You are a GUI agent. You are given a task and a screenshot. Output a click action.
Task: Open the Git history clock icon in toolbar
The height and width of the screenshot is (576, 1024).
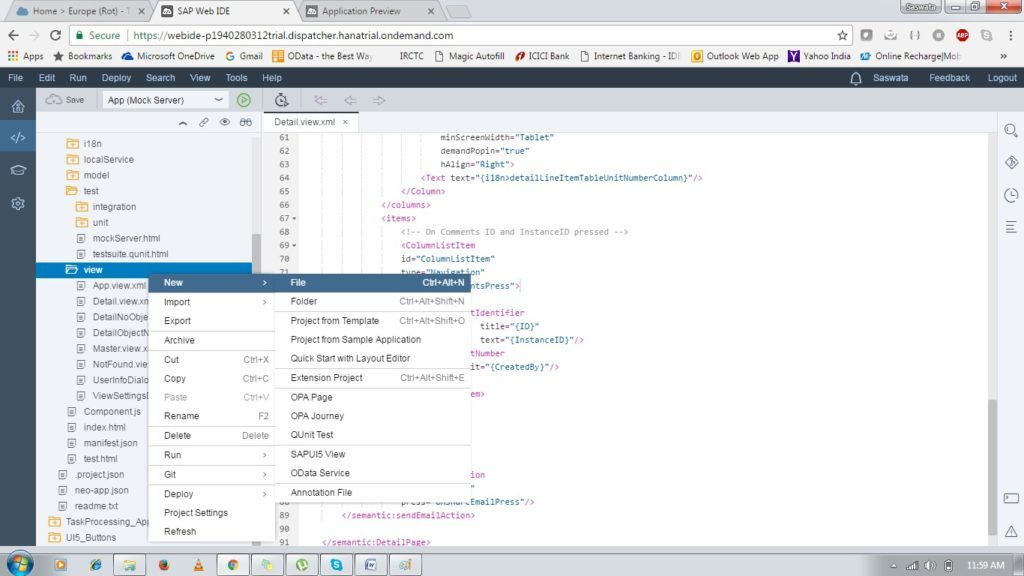coord(281,100)
